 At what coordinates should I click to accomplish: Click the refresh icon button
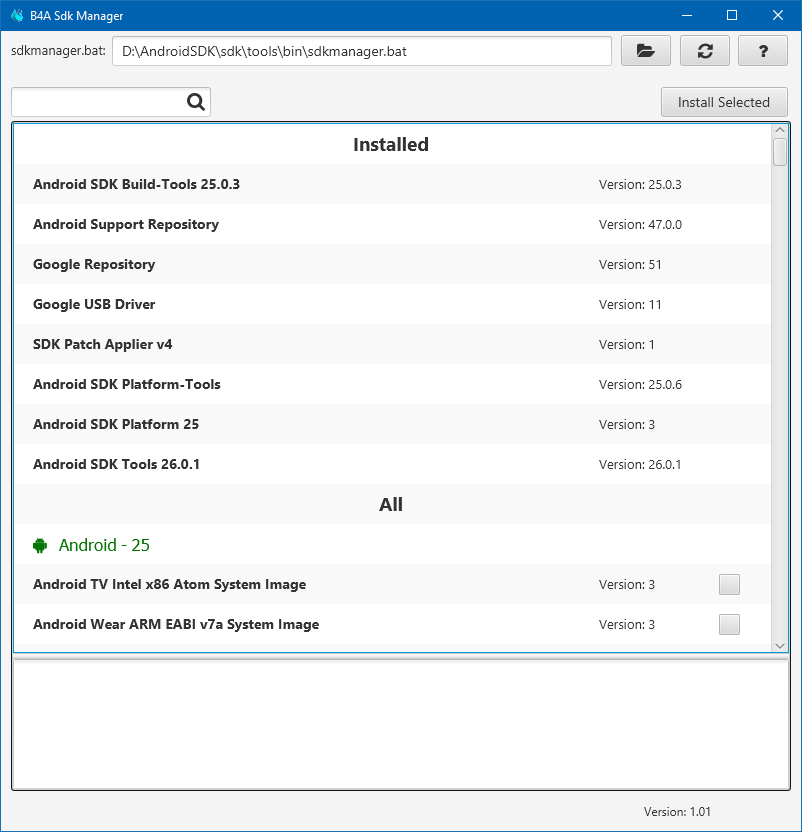coord(704,51)
